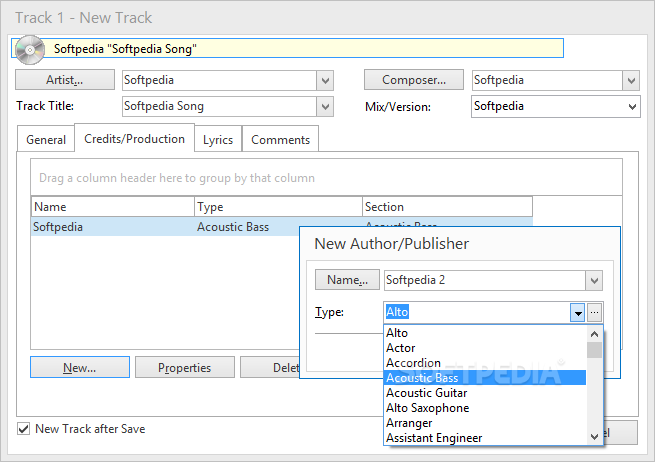Expand the Mix/Version combo box
Screen dimensions: 655x462
632,107
